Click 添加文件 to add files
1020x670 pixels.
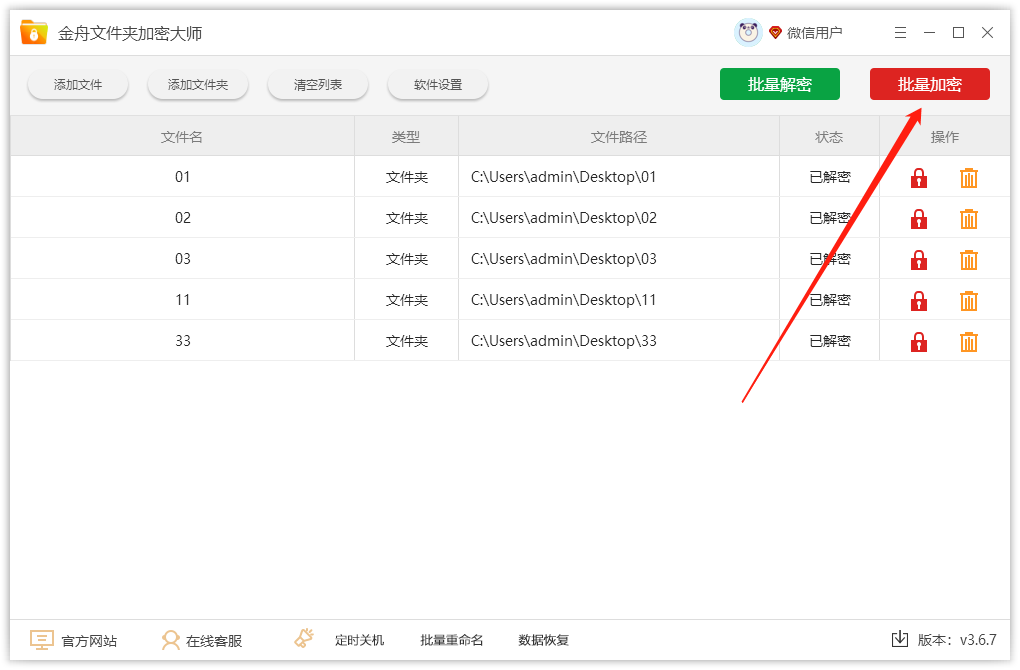pos(77,85)
